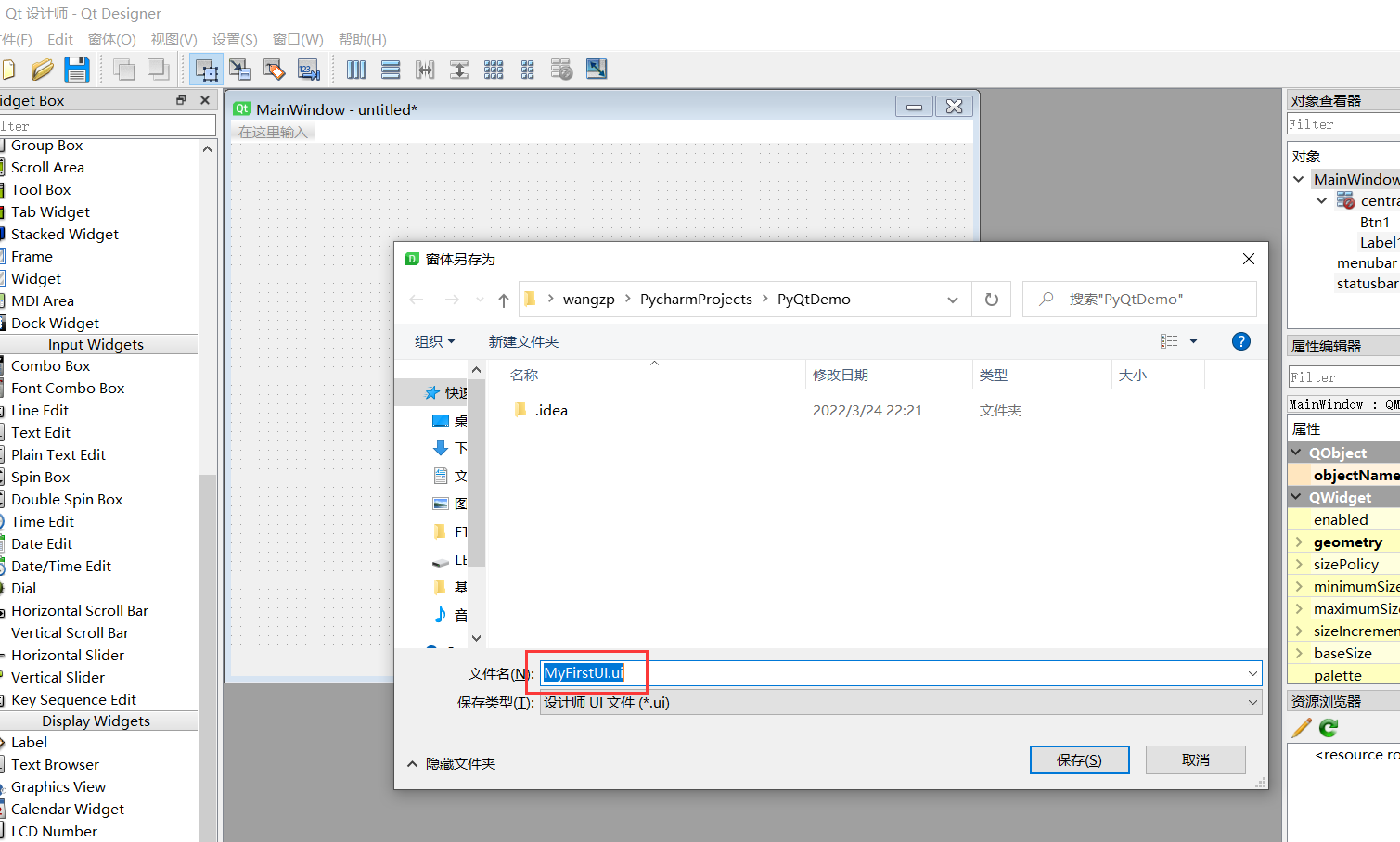Sort files by the 修改日期 column
The image size is (1400, 842).
point(841,375)
